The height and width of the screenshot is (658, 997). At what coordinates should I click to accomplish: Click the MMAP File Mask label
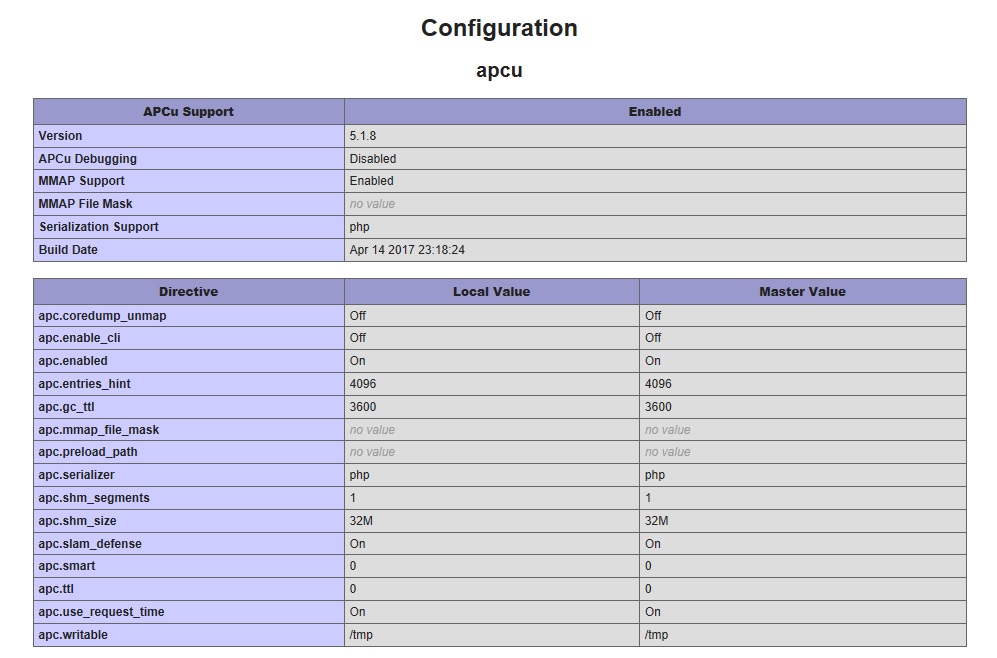pos(85,204)
